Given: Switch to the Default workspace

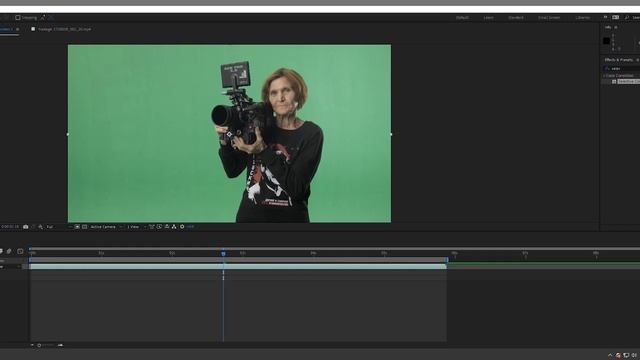Looking at the screenshot, I should 462,18.
